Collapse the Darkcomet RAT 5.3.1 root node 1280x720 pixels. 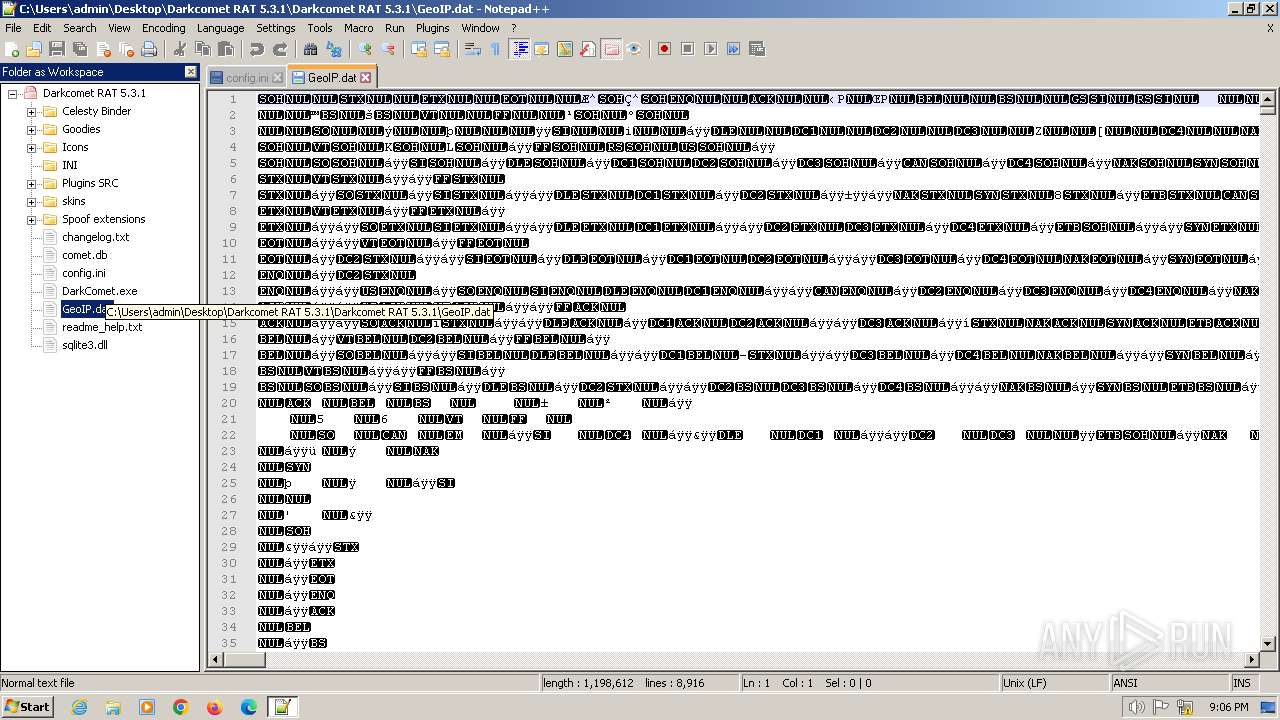tap(13, 93)
